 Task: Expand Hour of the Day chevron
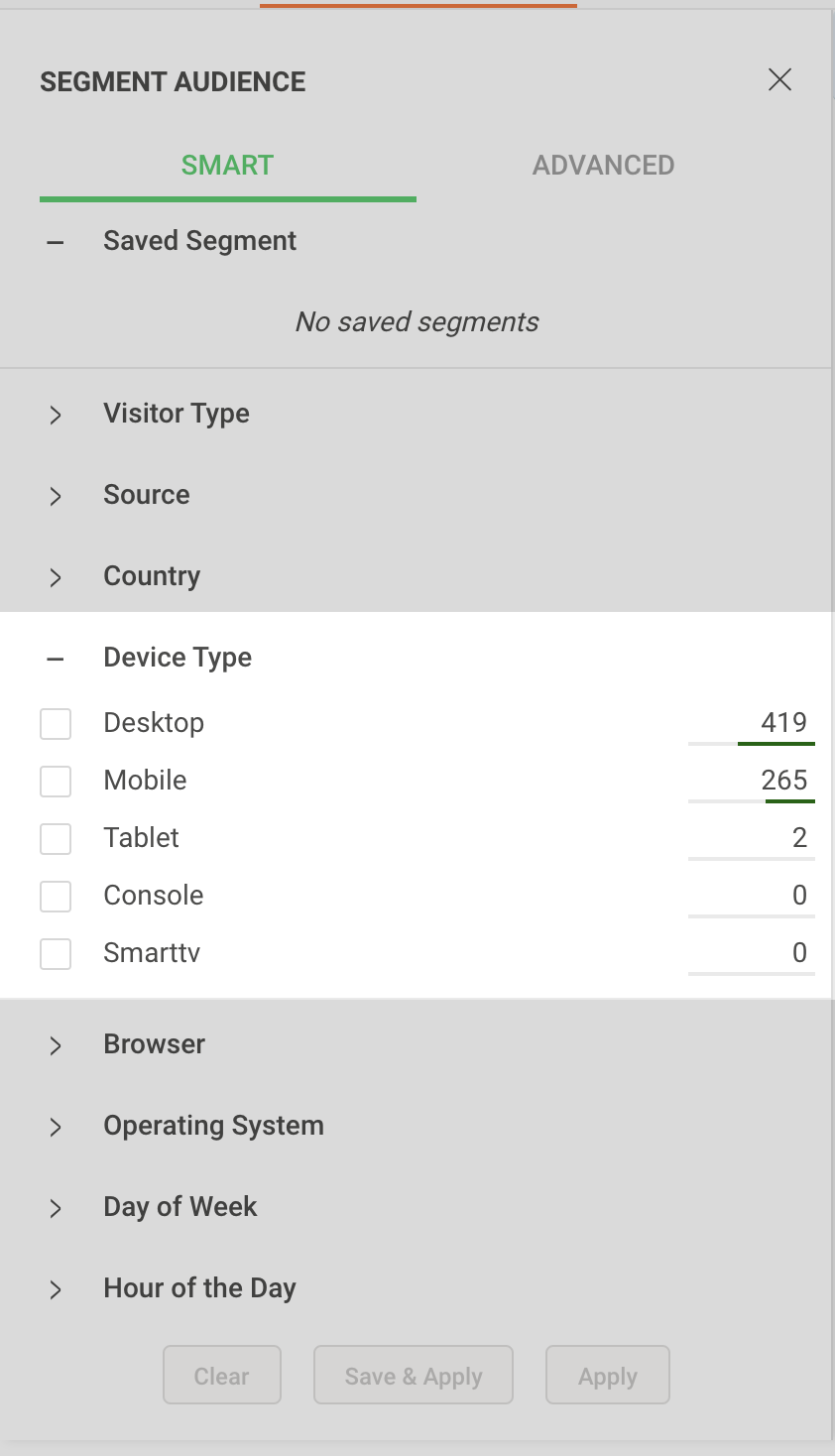pyautogui.click(x=56, y=1289)
